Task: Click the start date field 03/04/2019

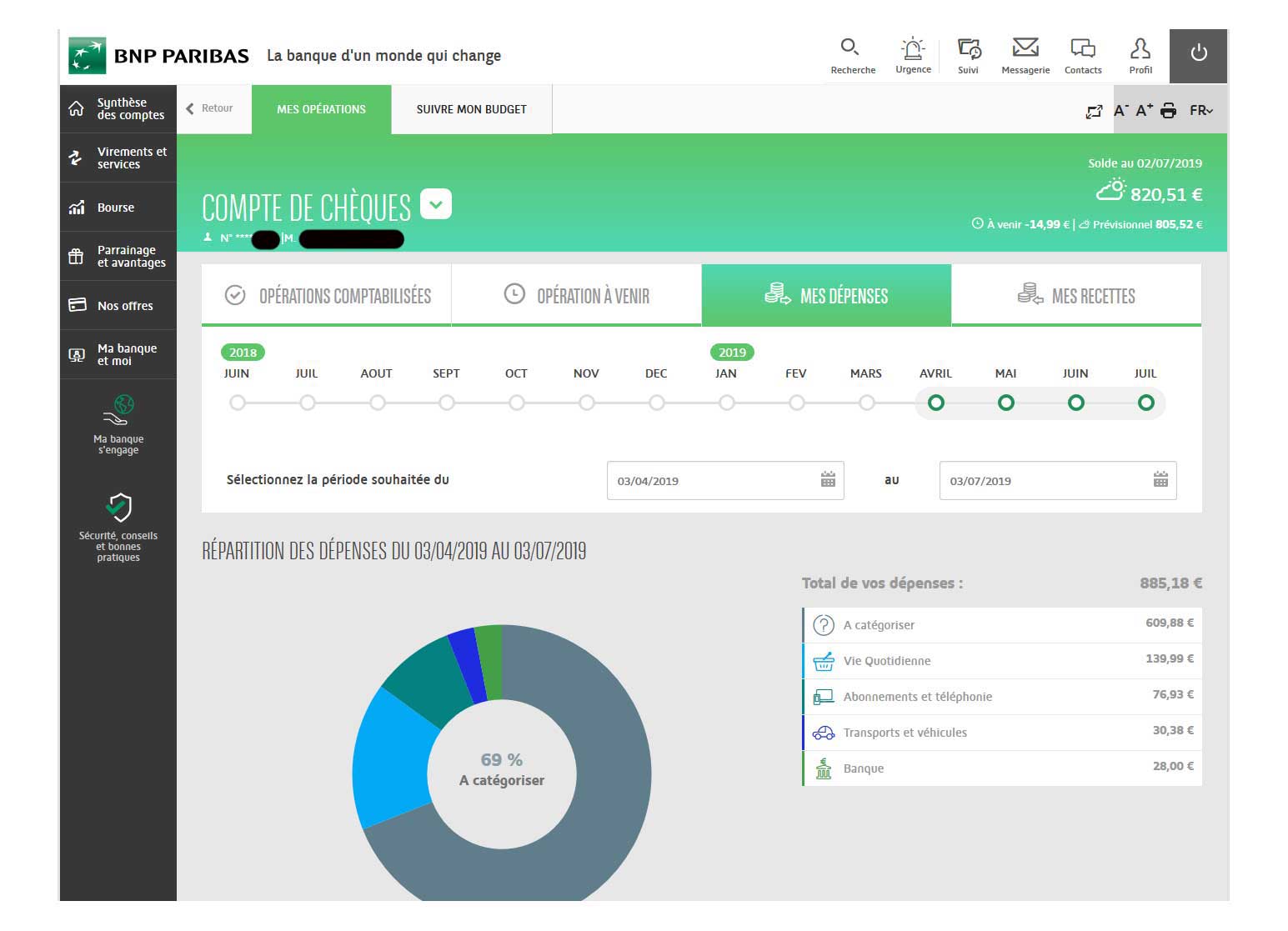Action: click(x=725, y=480)
